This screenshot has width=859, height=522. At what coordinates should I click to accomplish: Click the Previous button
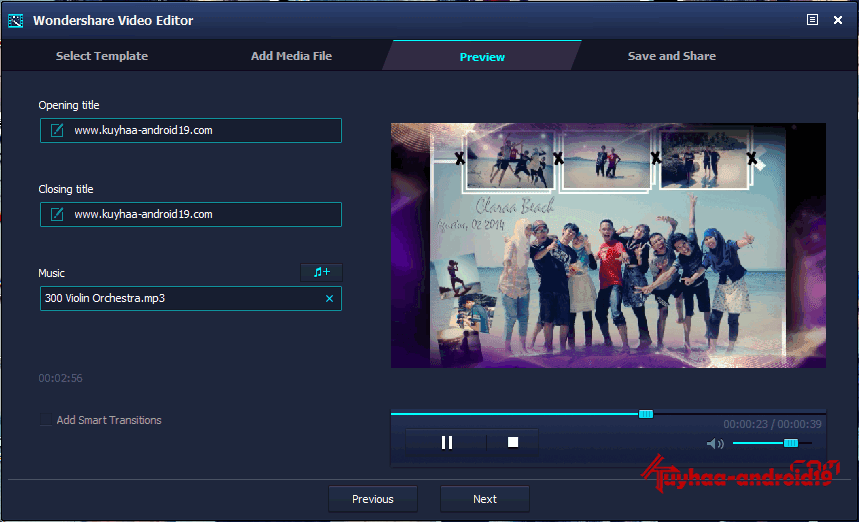373,499
